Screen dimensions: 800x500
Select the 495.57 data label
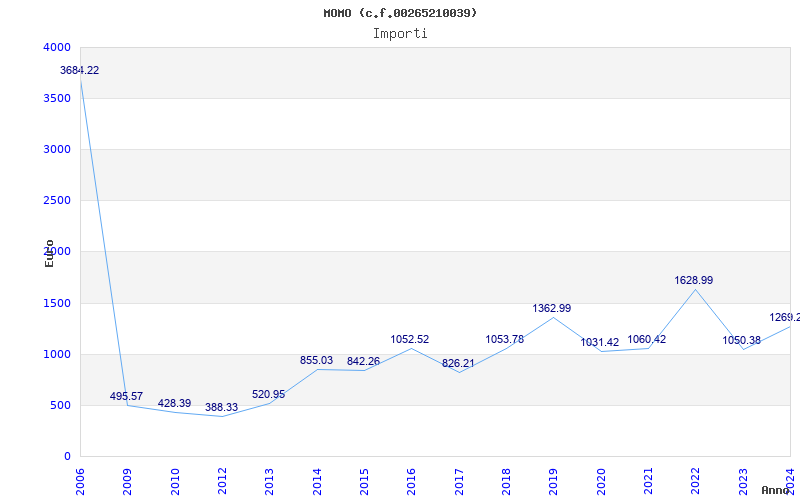click(126, 396)
